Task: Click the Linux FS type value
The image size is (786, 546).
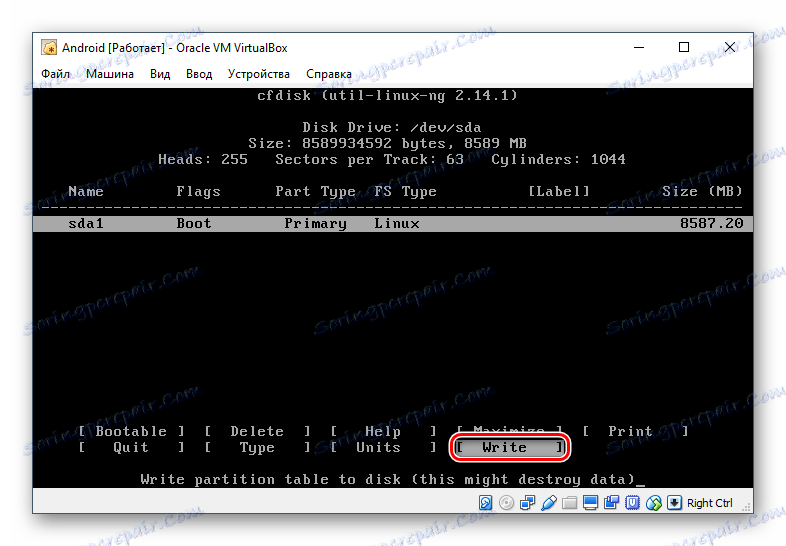Action: click(397, 224)
